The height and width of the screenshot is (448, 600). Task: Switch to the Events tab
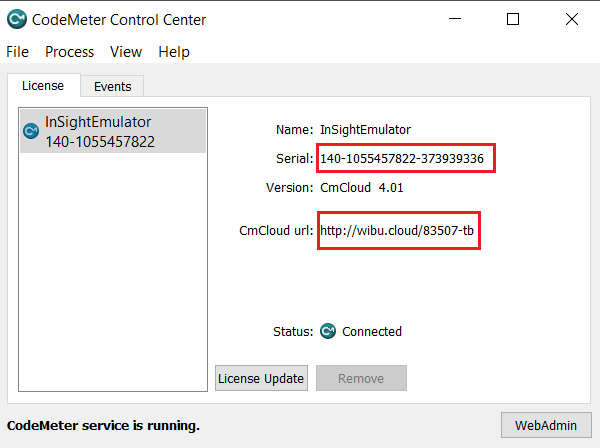pos(112,87)
